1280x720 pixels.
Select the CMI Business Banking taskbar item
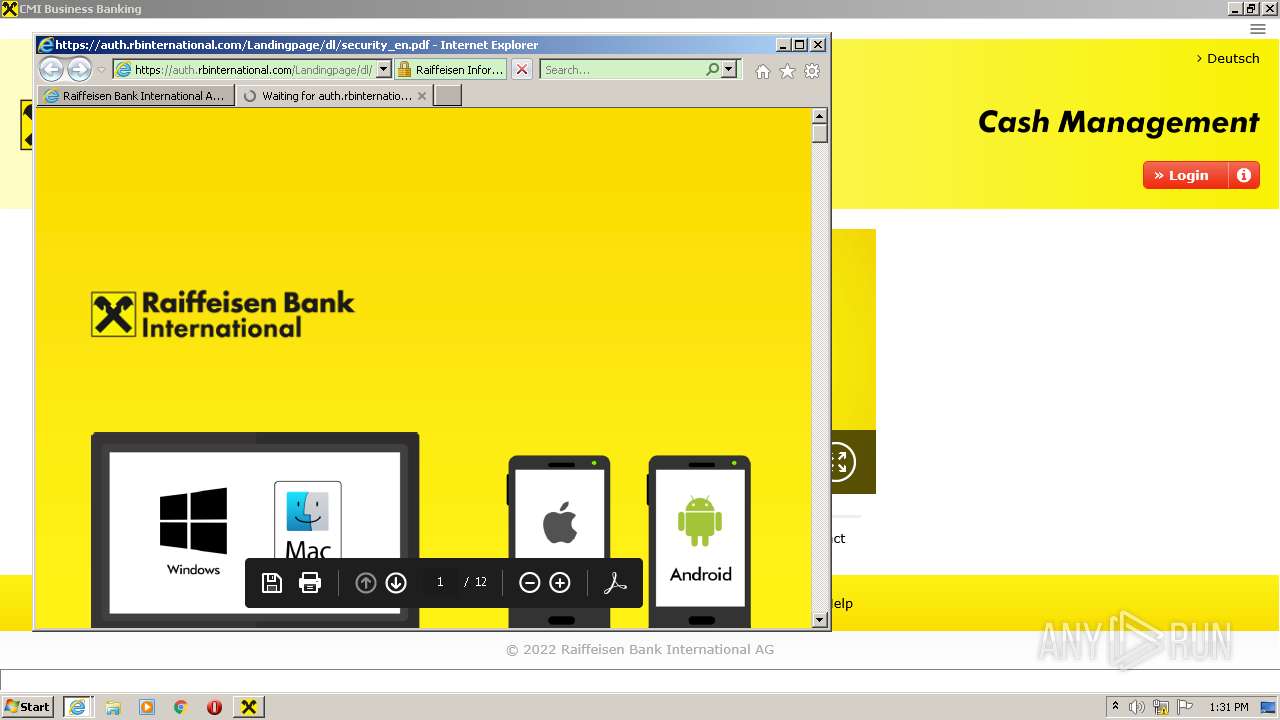(249, 707)
